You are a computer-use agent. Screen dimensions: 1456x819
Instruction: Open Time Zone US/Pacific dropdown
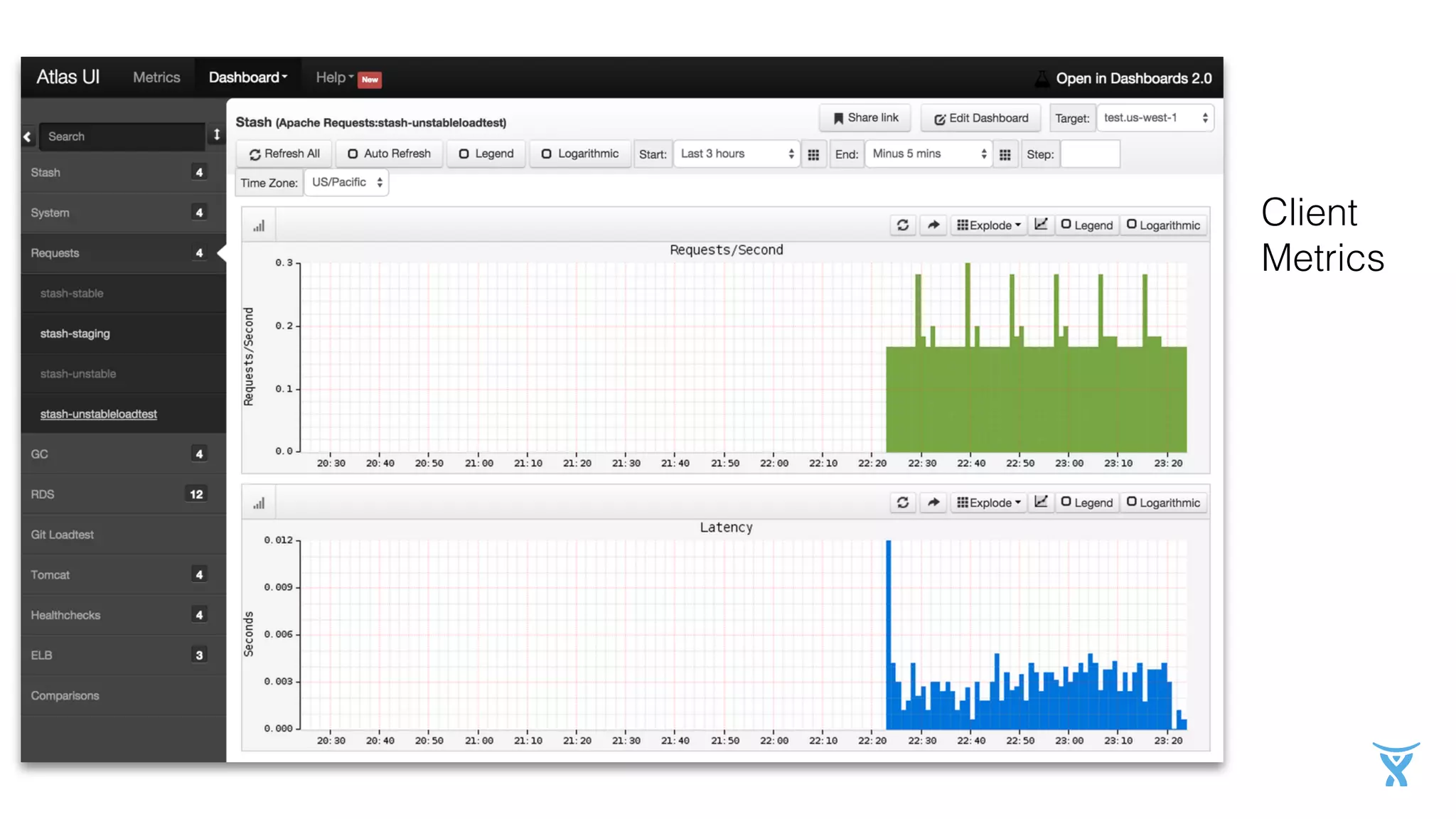point(346,183)
